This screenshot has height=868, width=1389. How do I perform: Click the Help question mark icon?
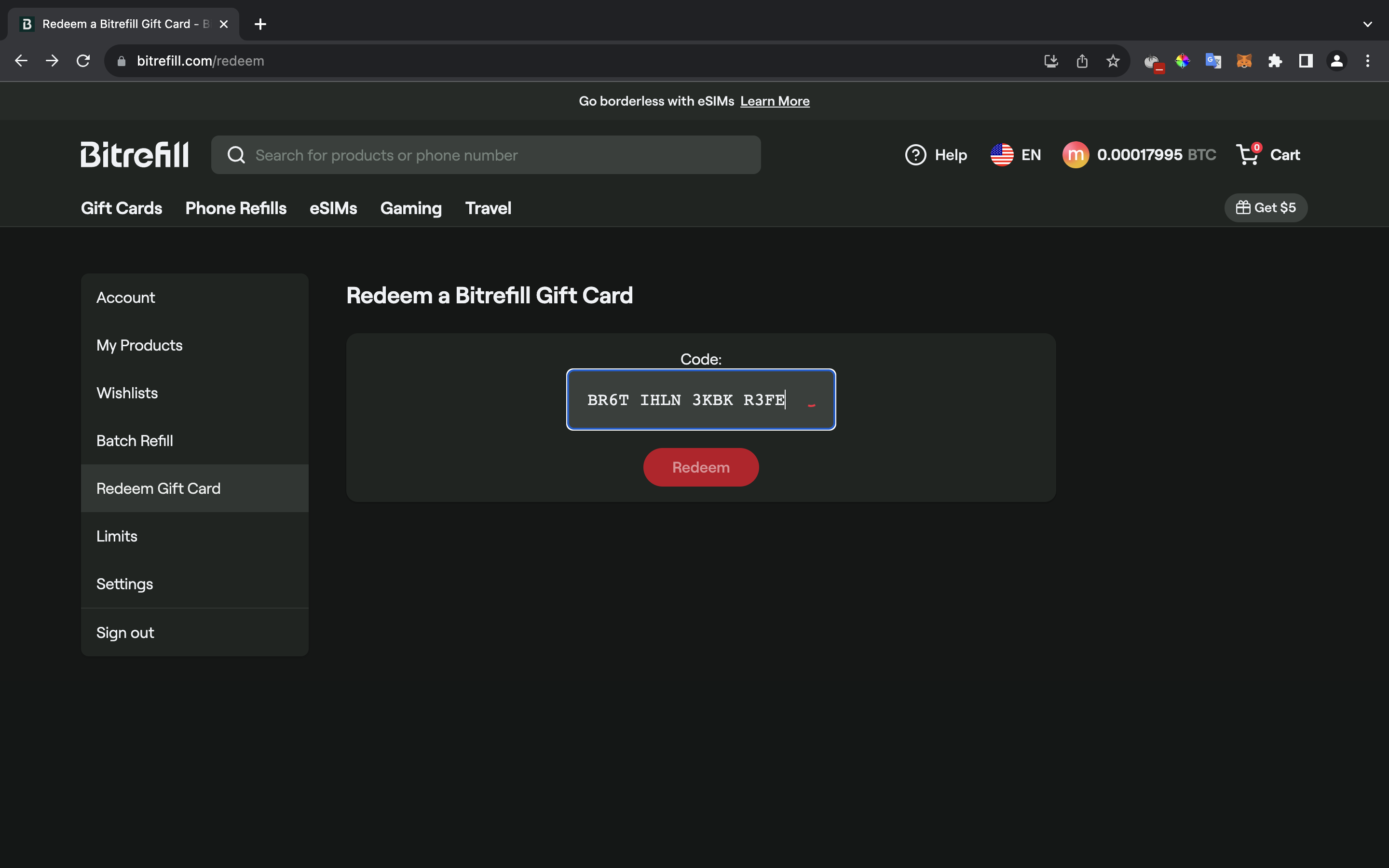pos(915,155)
